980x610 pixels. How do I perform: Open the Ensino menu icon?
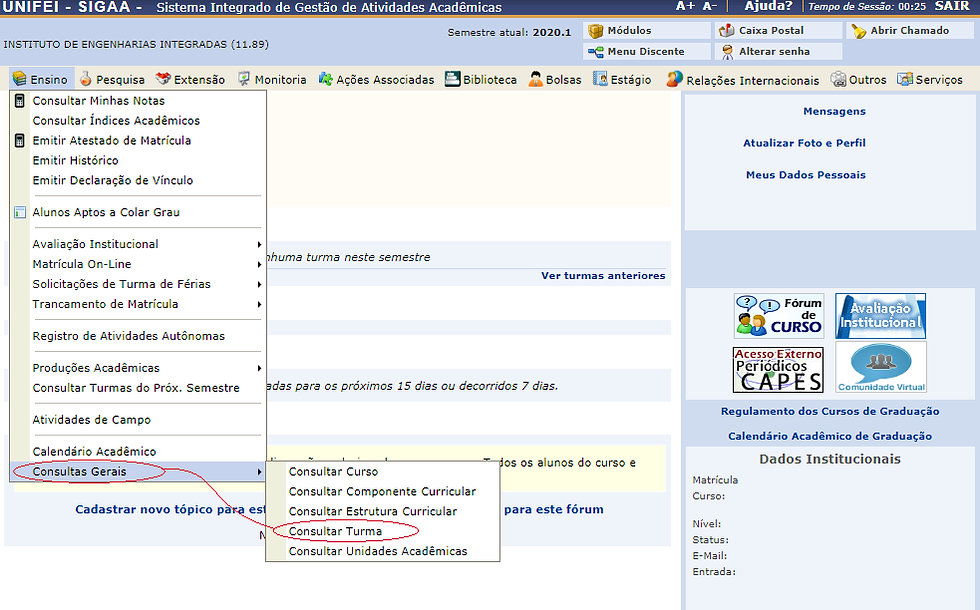point(19,79)
